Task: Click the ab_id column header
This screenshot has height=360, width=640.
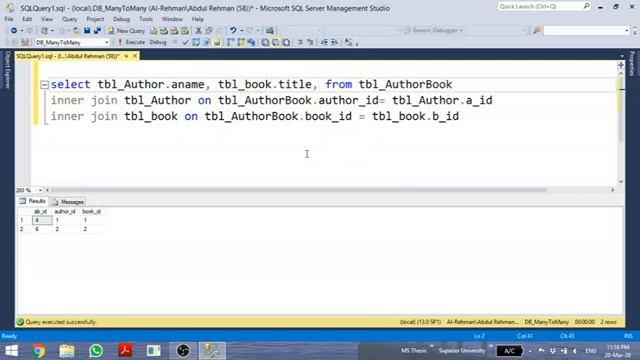Action: (x=40, y=211)
